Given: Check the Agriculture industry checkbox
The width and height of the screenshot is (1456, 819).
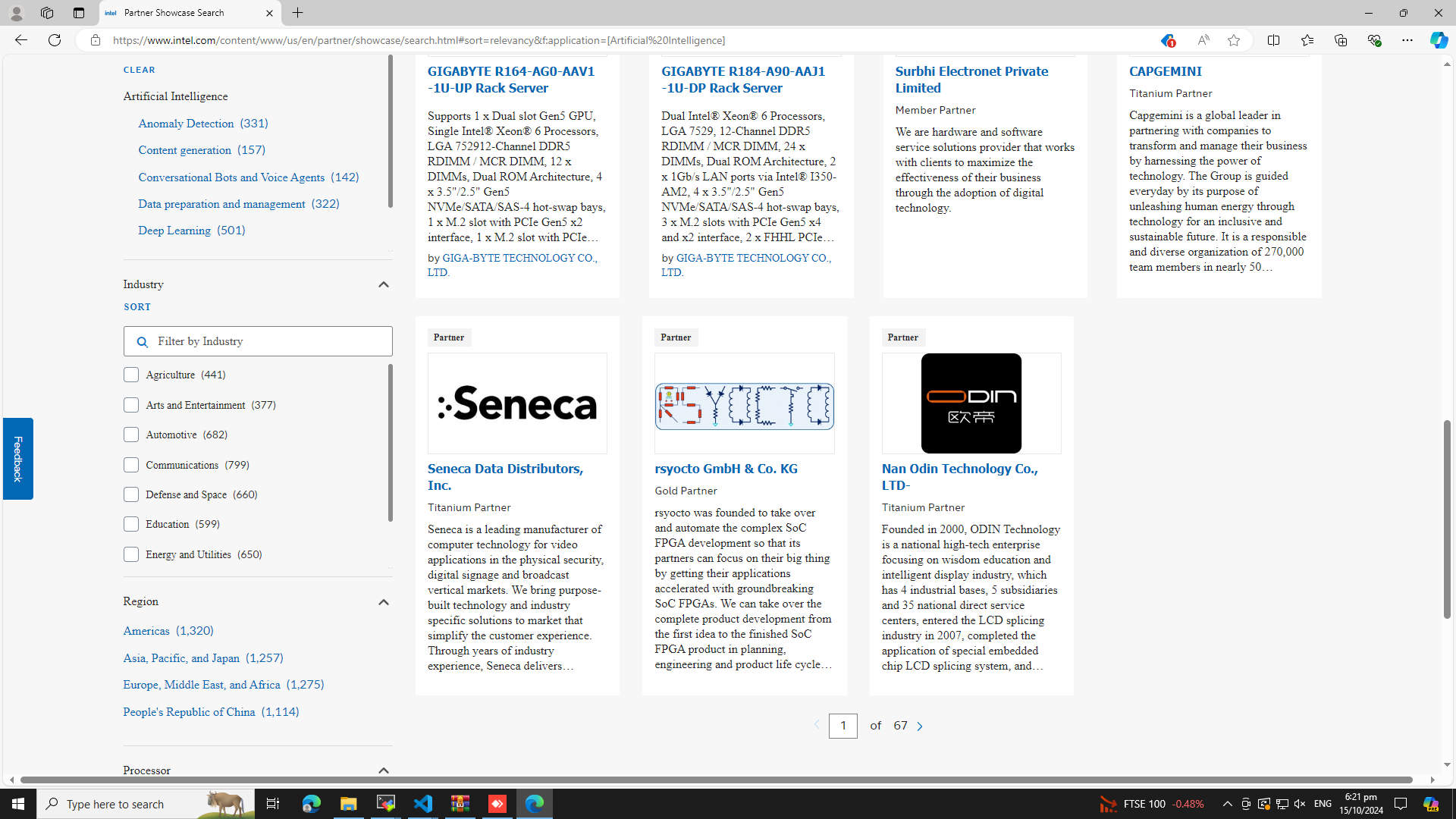Looking at the screenshot, I should pyautogui.click(x=131, y=375).
